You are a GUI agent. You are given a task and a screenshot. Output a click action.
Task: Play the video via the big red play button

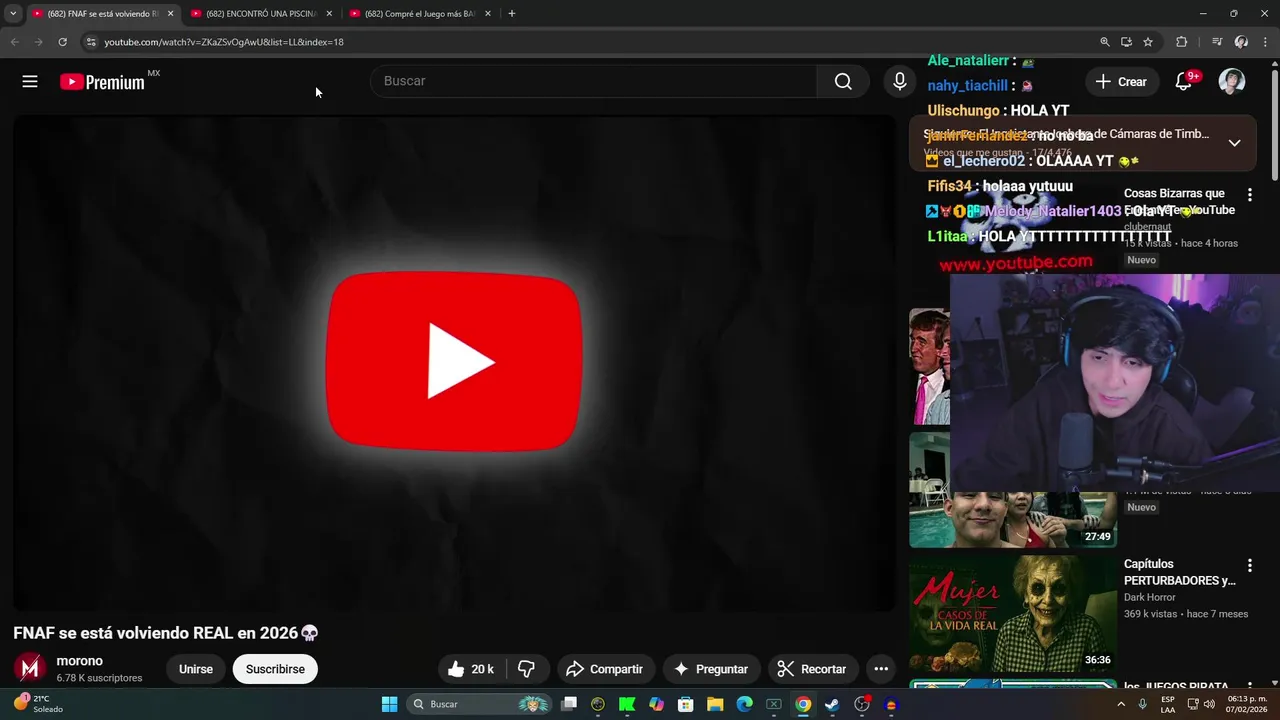(454, 362)
